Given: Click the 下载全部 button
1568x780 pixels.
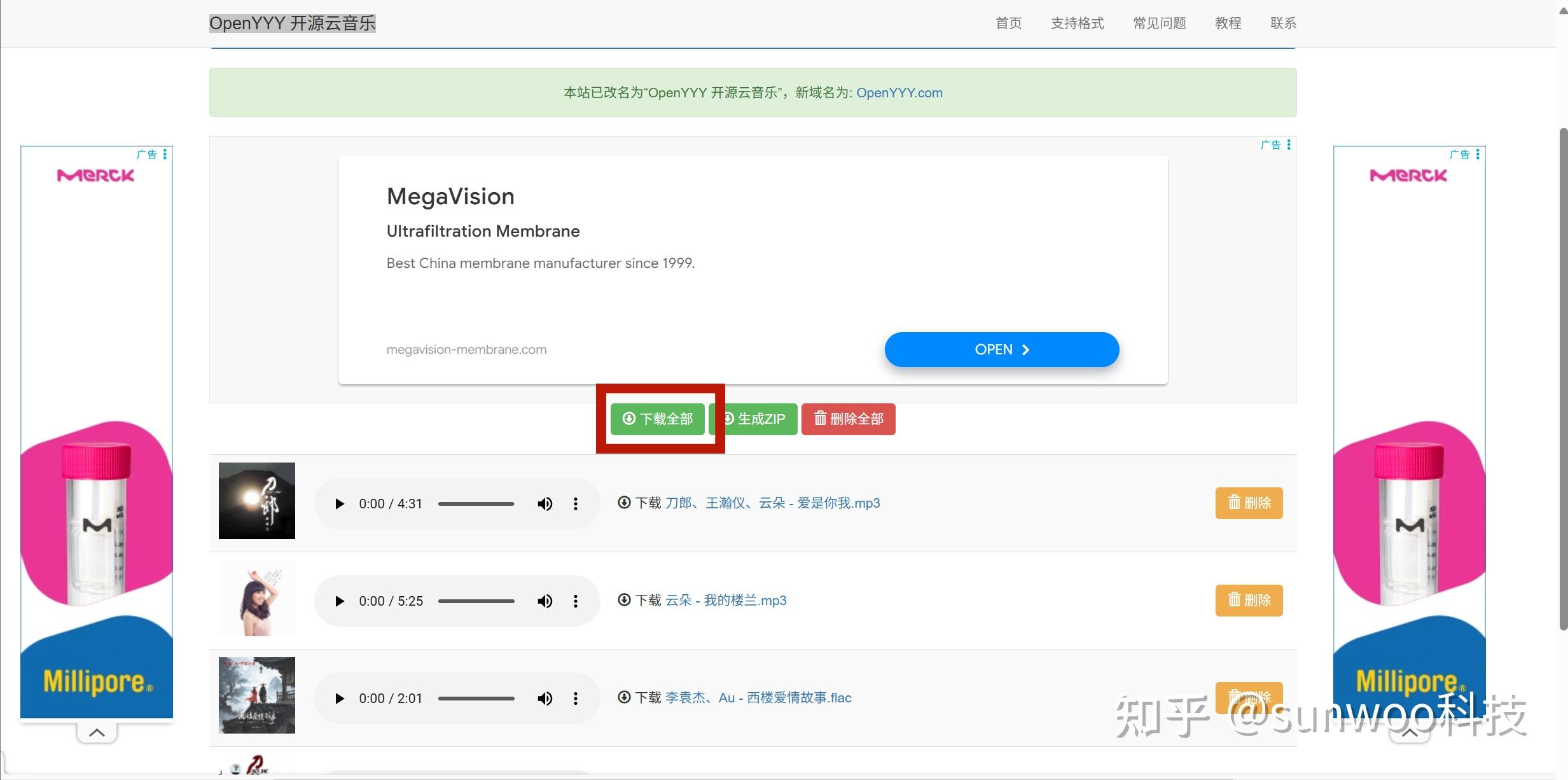Looking at the screenshot, I should click(x=656, y=419).
